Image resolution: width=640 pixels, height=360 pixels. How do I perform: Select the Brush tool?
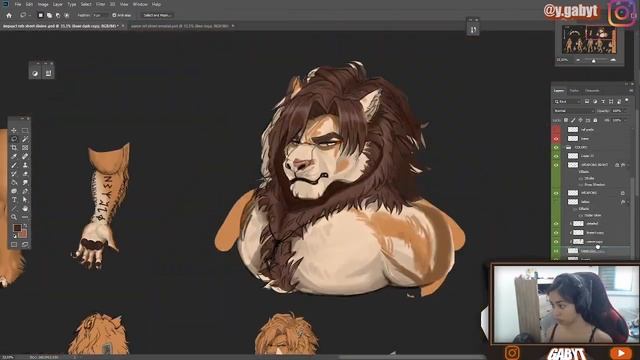(x=14, y=165)
